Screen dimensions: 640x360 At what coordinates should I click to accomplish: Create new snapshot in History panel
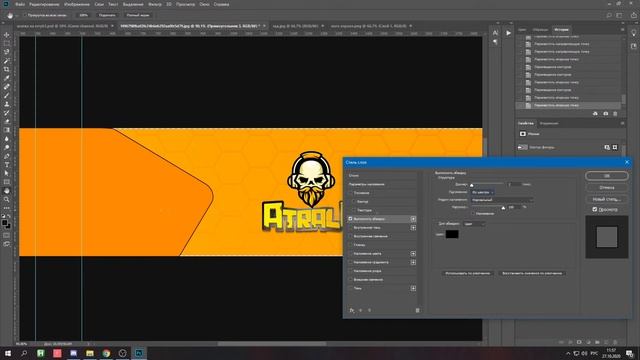[x=605, y=113]
